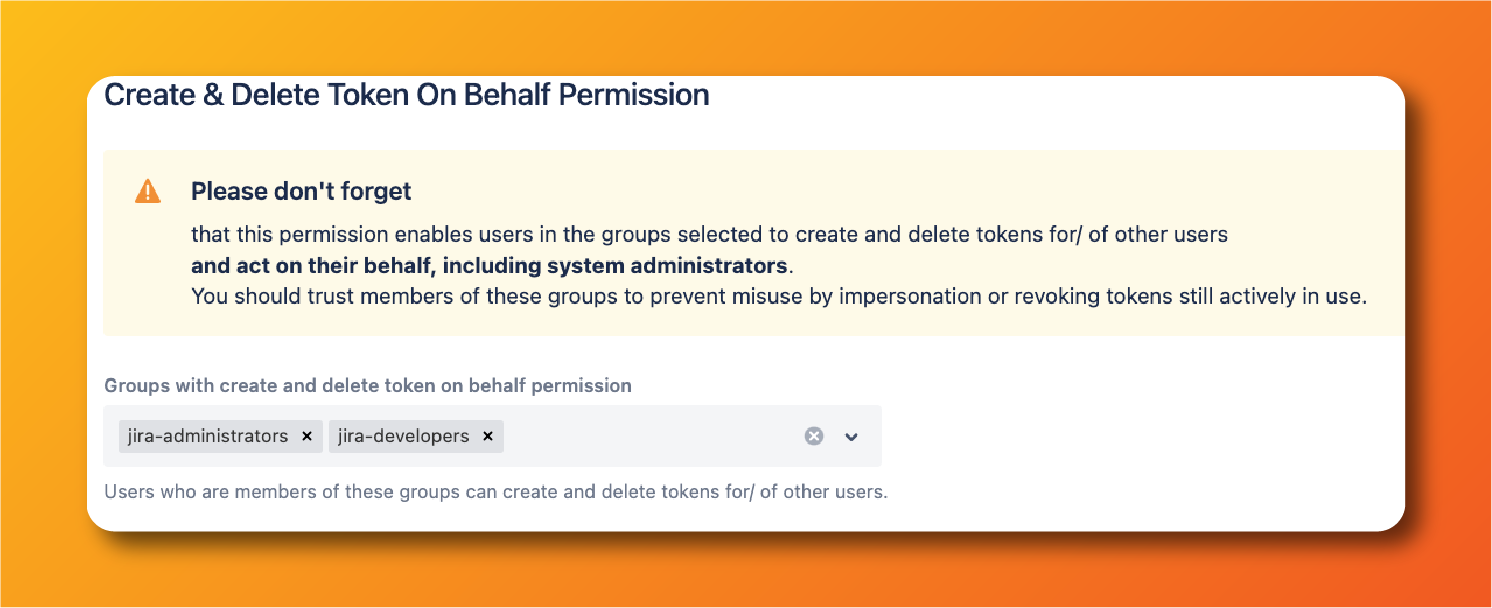Click inside the groups multi-select field
Image resolution: width=1492 pixels, height=608 pixels.
click(650, 436)
